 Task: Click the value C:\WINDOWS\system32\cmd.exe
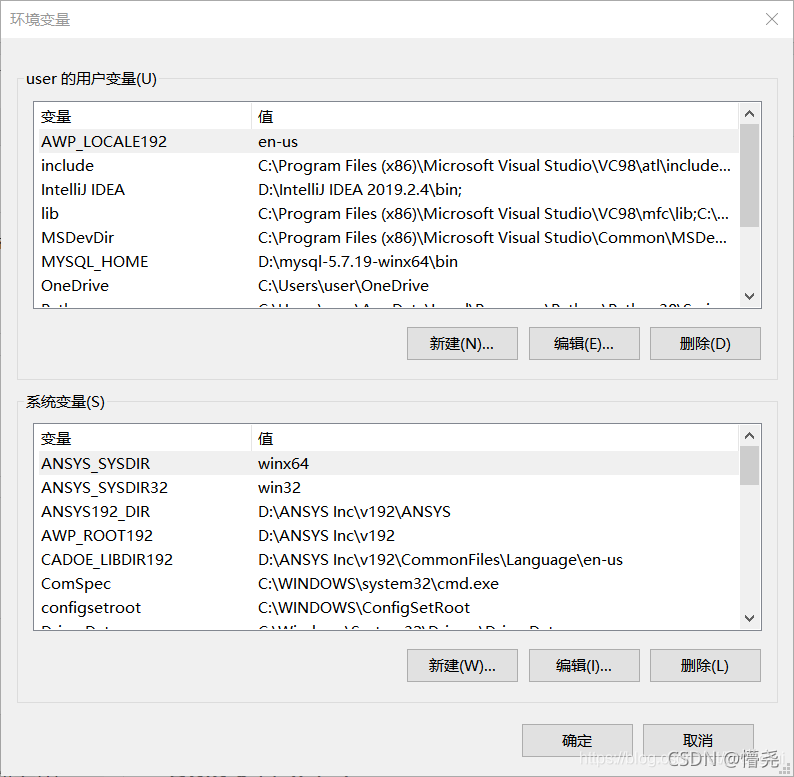pos(378,584)
